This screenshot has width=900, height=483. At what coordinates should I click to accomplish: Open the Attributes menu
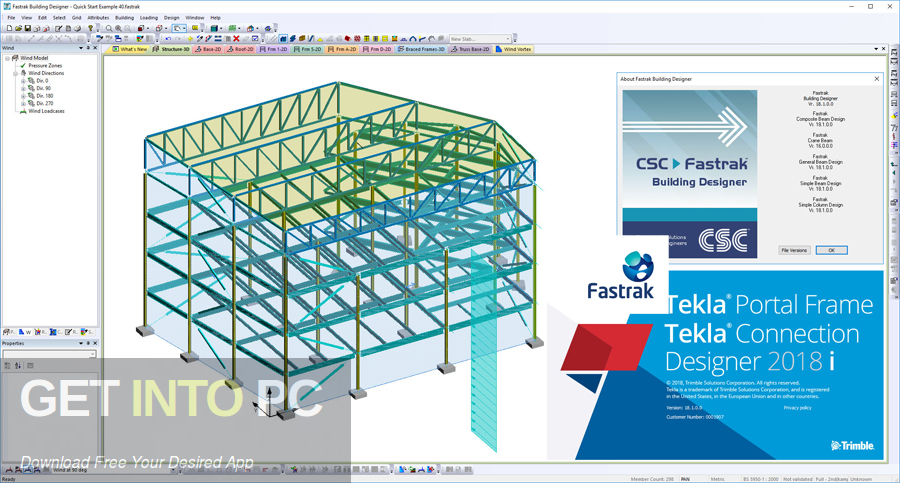tap(98, 18)
